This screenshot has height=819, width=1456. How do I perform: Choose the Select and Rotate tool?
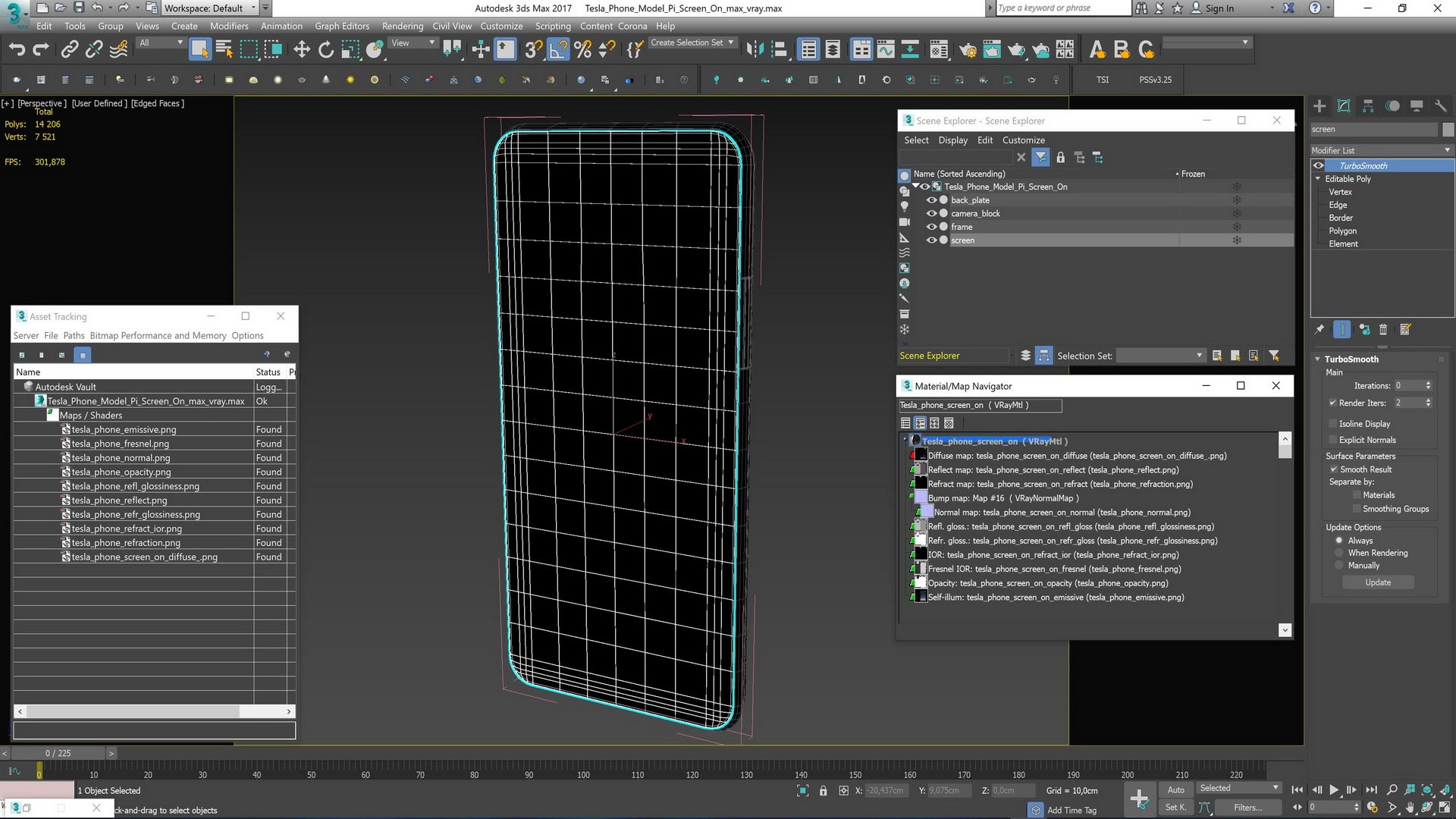[x=326, y=50]
